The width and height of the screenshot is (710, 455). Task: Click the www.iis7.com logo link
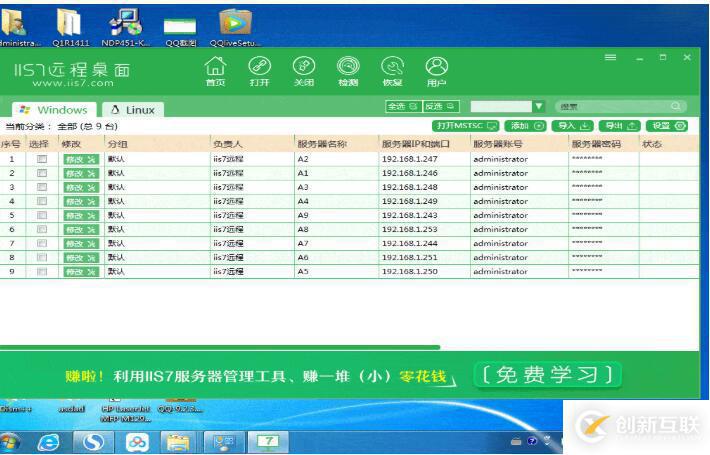pos(73,83)
